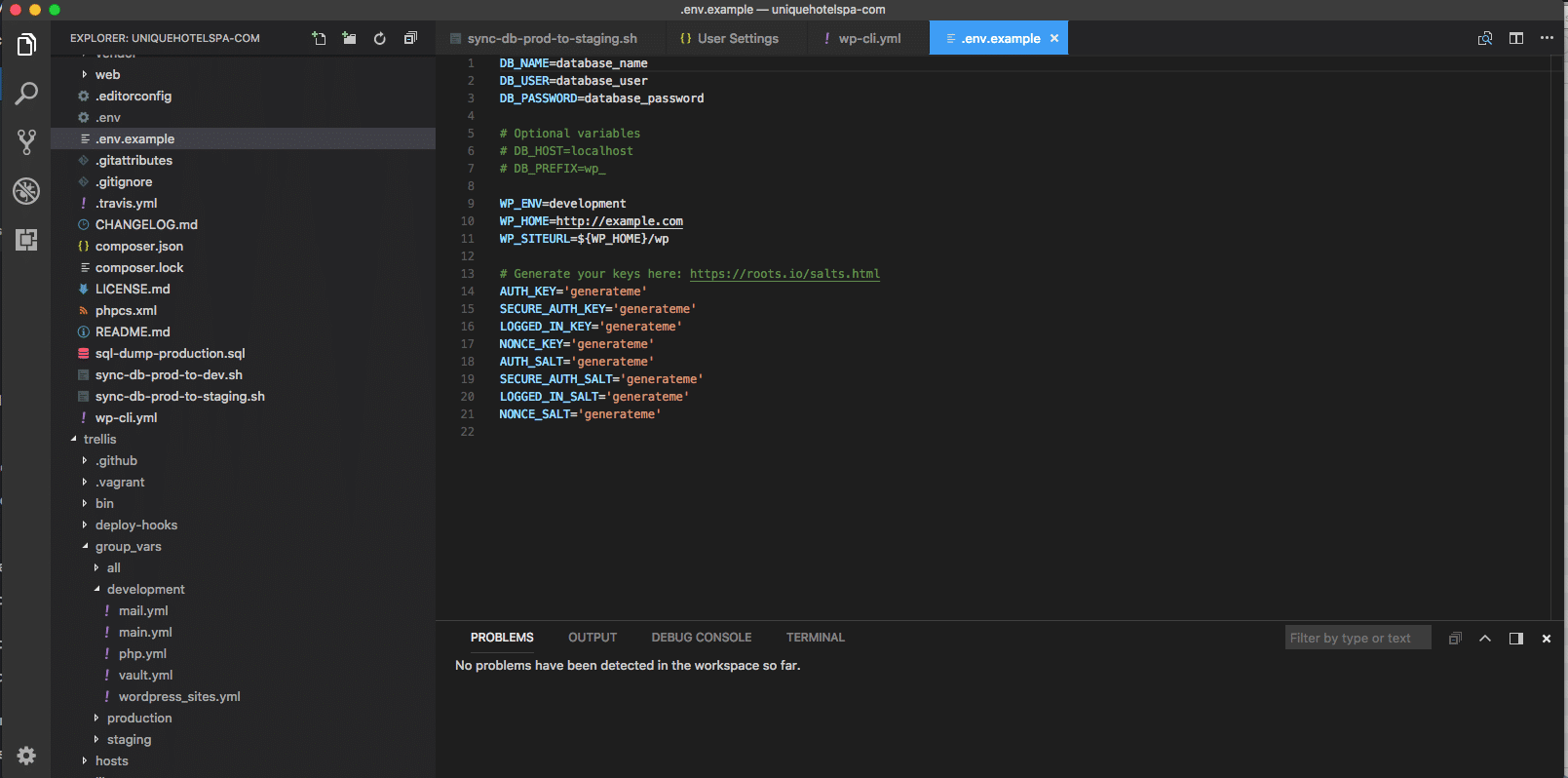Screen dimensions: 1568x778
Task: Open the Source Control view
Action: pyautogui.click(x=26, y=142)
